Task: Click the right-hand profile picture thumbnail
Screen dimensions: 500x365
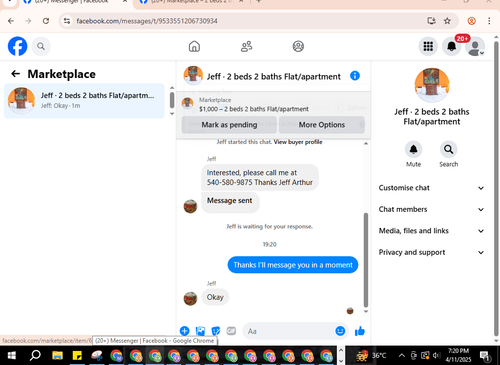Action: [x=432, y=85]
